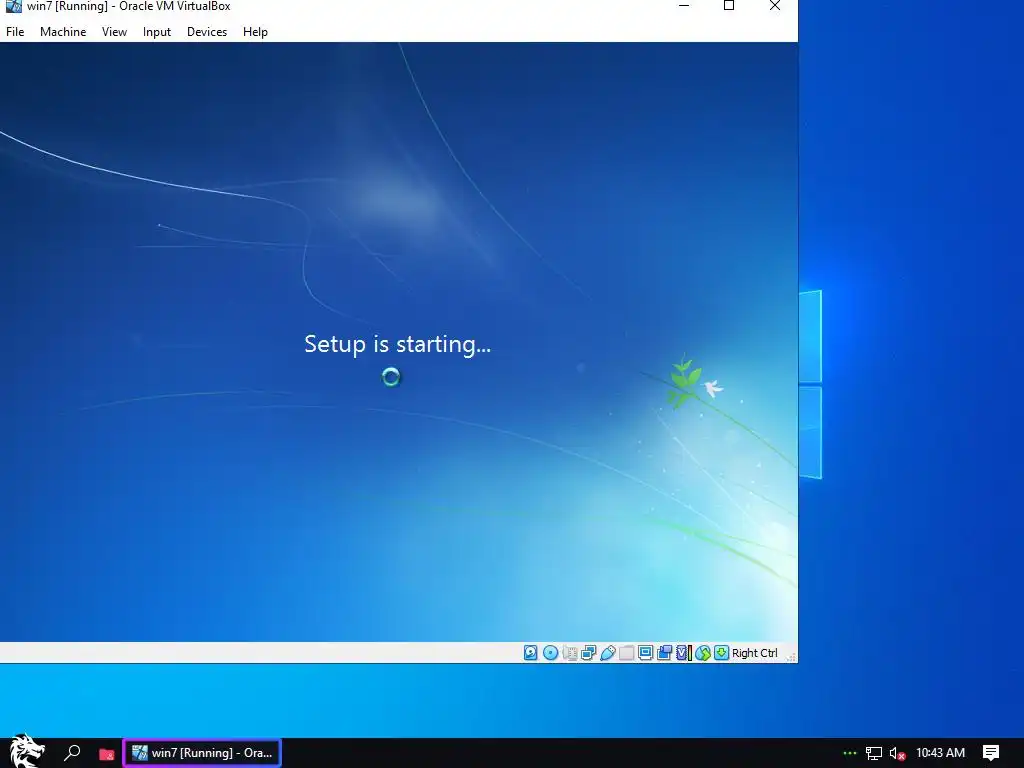Minimize the win7 VirtualBox window
Viewport: 1024px width, 768px height.
click(x=684, y=6)
